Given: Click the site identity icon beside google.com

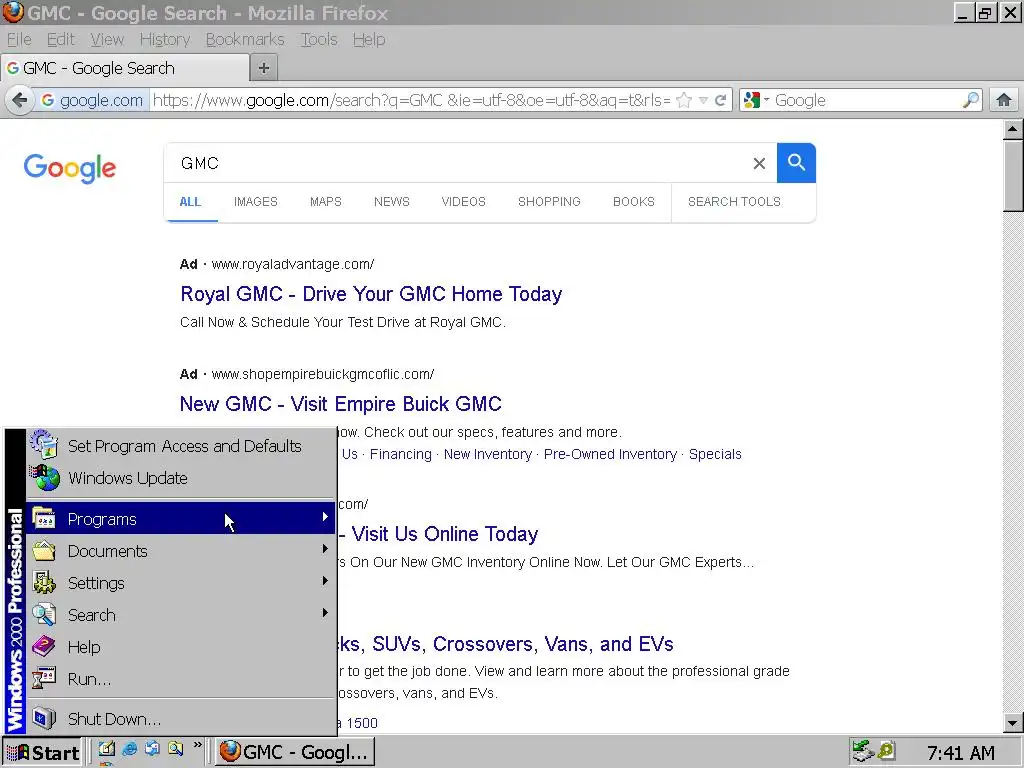Looking at the screenshot, I should click(48, 100).
